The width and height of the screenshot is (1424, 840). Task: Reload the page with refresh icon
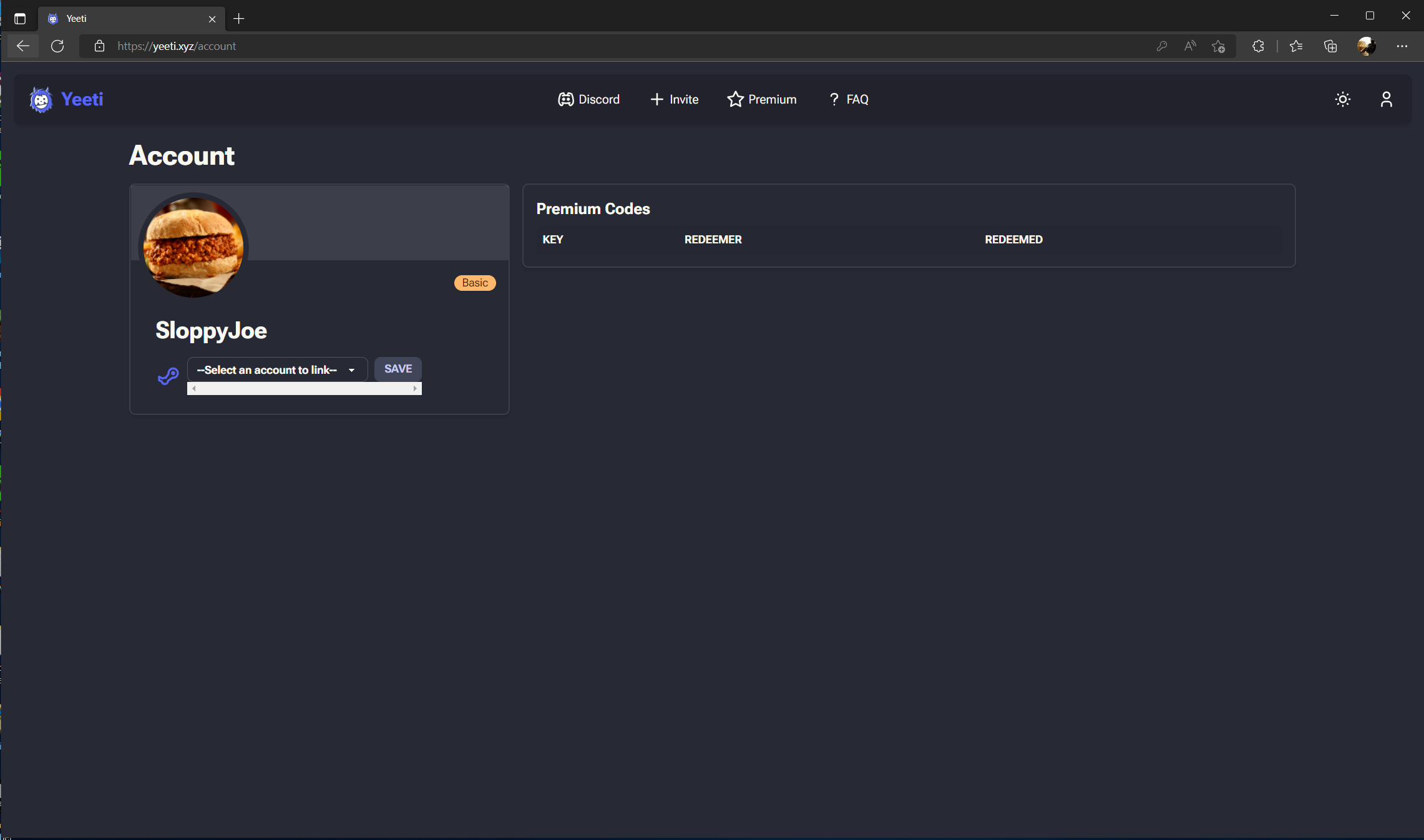tap(57, 46)
